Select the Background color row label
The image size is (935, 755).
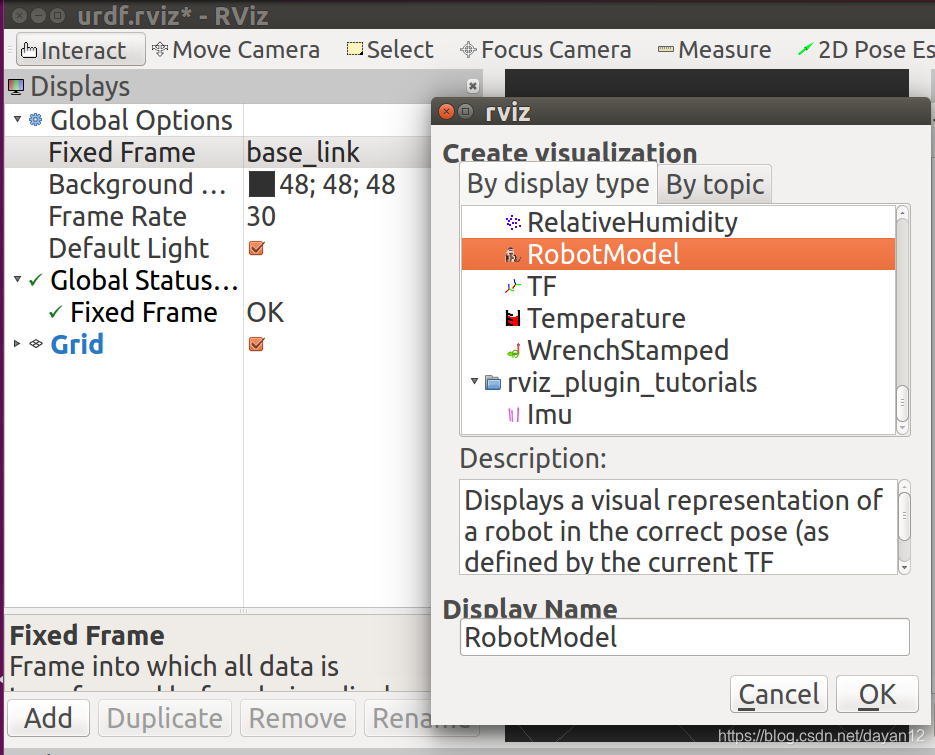pos(137,184)
